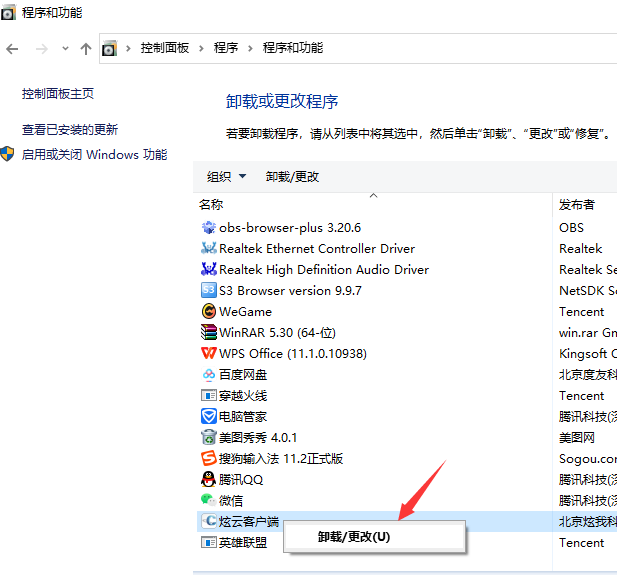
Task: Click 卸载/更改 in the toolbar
Action: (x=292, y=177)
